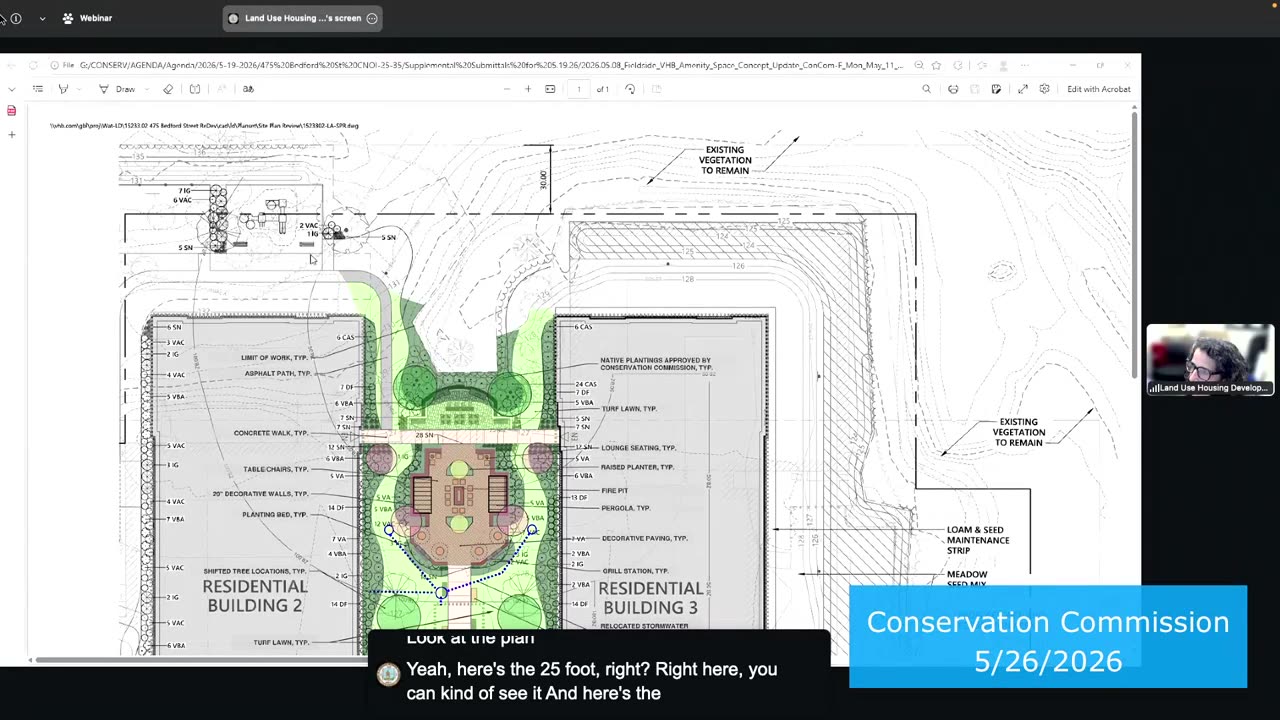
Task: Open Land Use Housing screen share options
Action: point(372,18)
